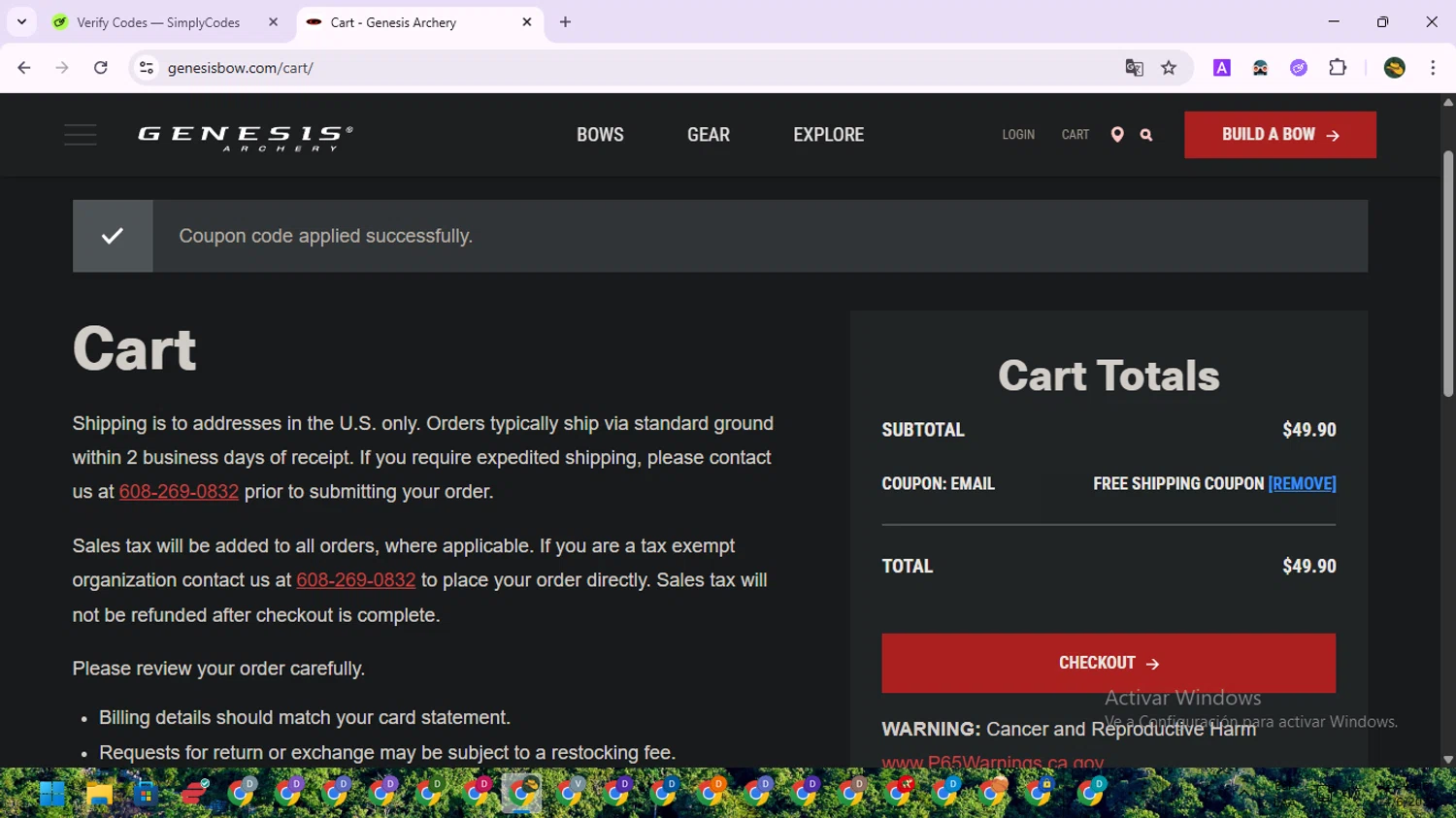Click the page's vertical scrollbar thumb

(x=1448, y=274)
